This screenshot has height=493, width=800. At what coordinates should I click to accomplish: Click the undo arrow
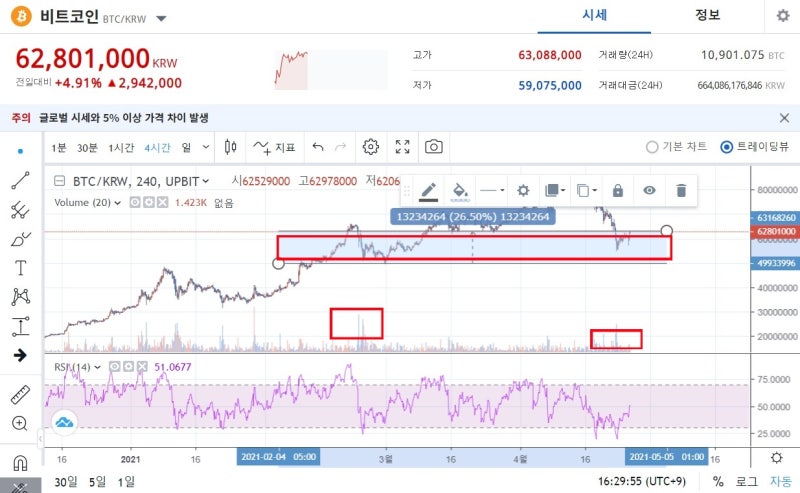click(x=318, y=147)
